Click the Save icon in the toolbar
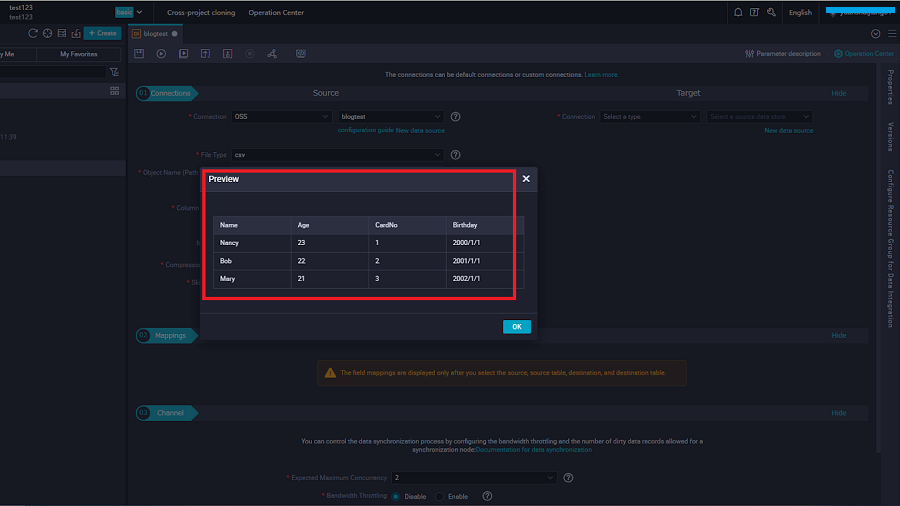Screen dimensions: 900x506 click(x=139, y=53)
